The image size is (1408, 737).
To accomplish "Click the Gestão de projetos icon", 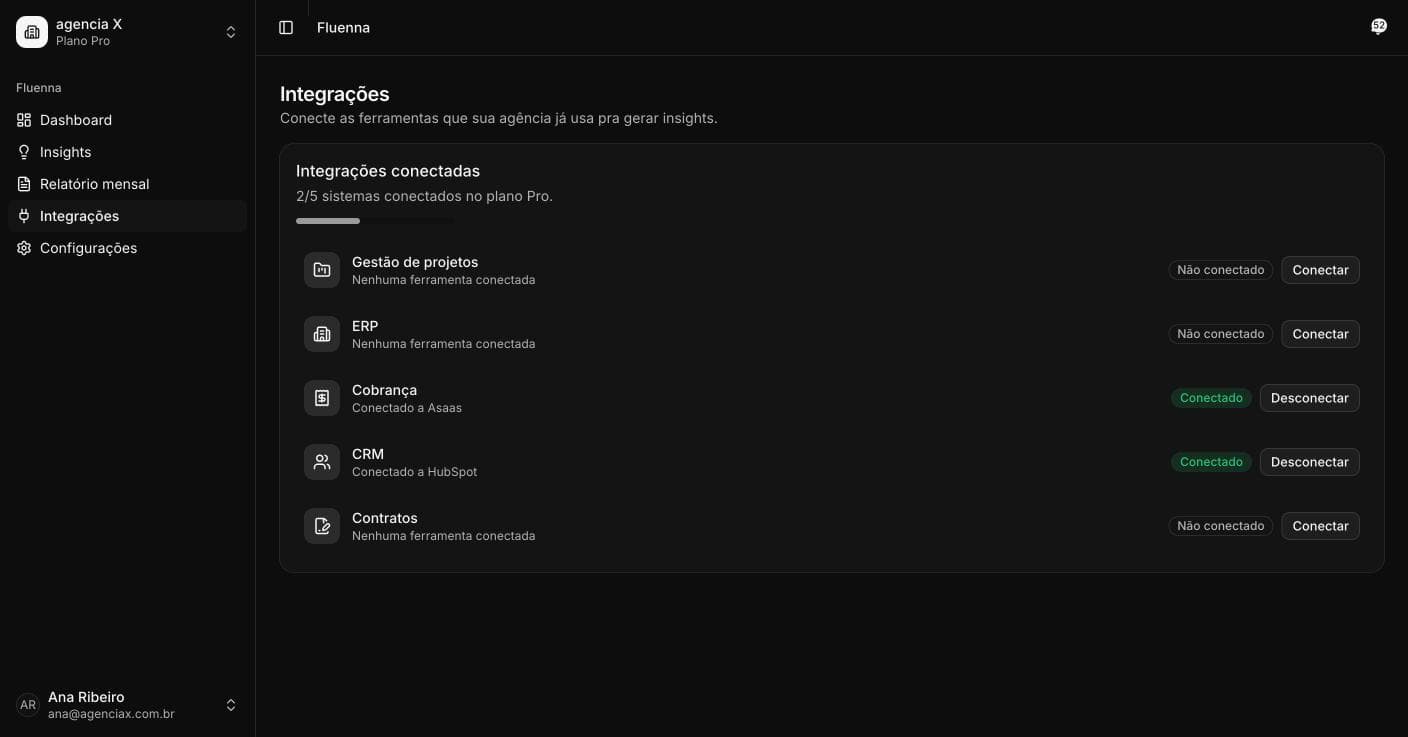I will (322, 270).
